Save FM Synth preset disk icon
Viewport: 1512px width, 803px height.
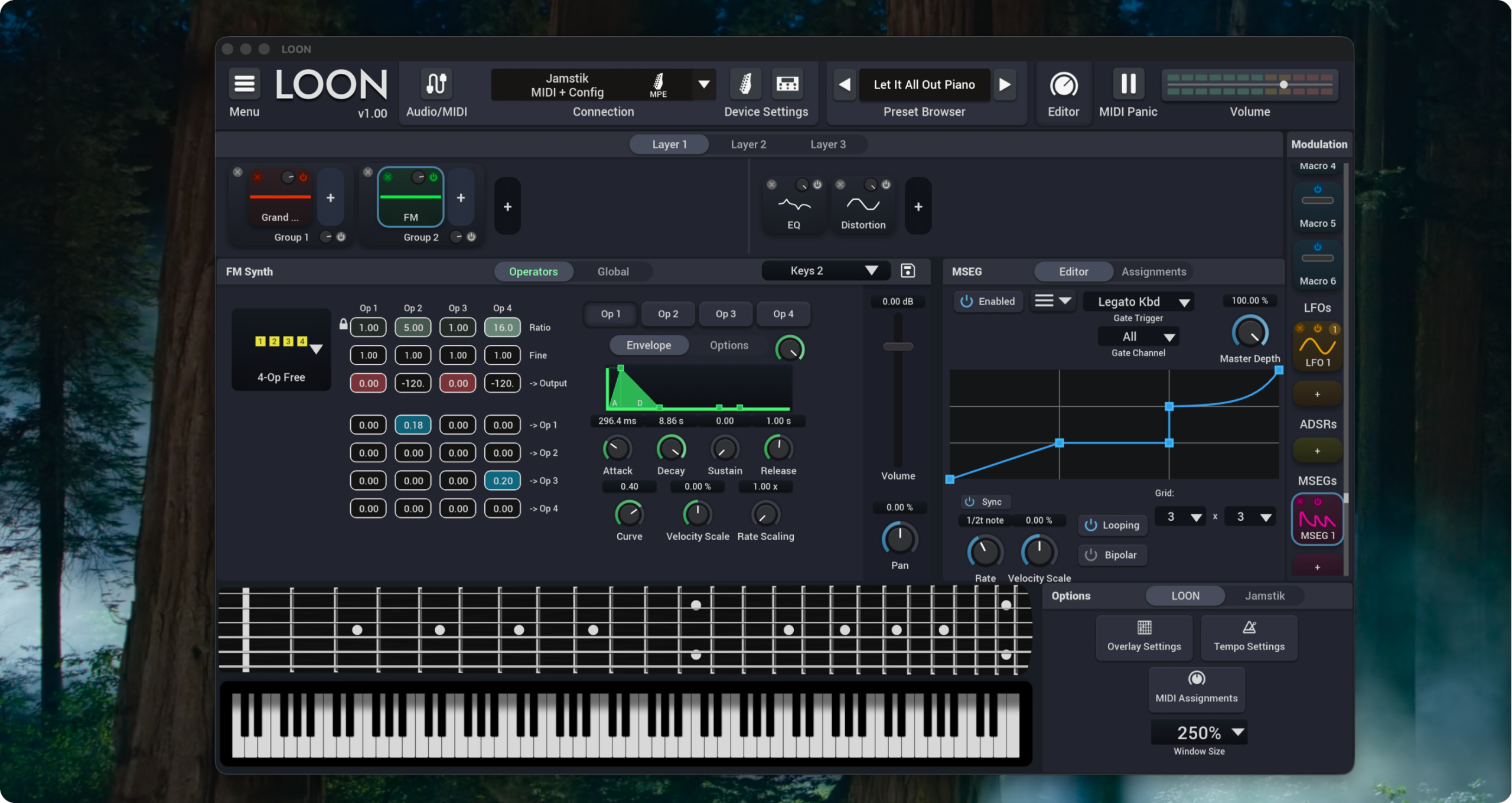(908, 270)
